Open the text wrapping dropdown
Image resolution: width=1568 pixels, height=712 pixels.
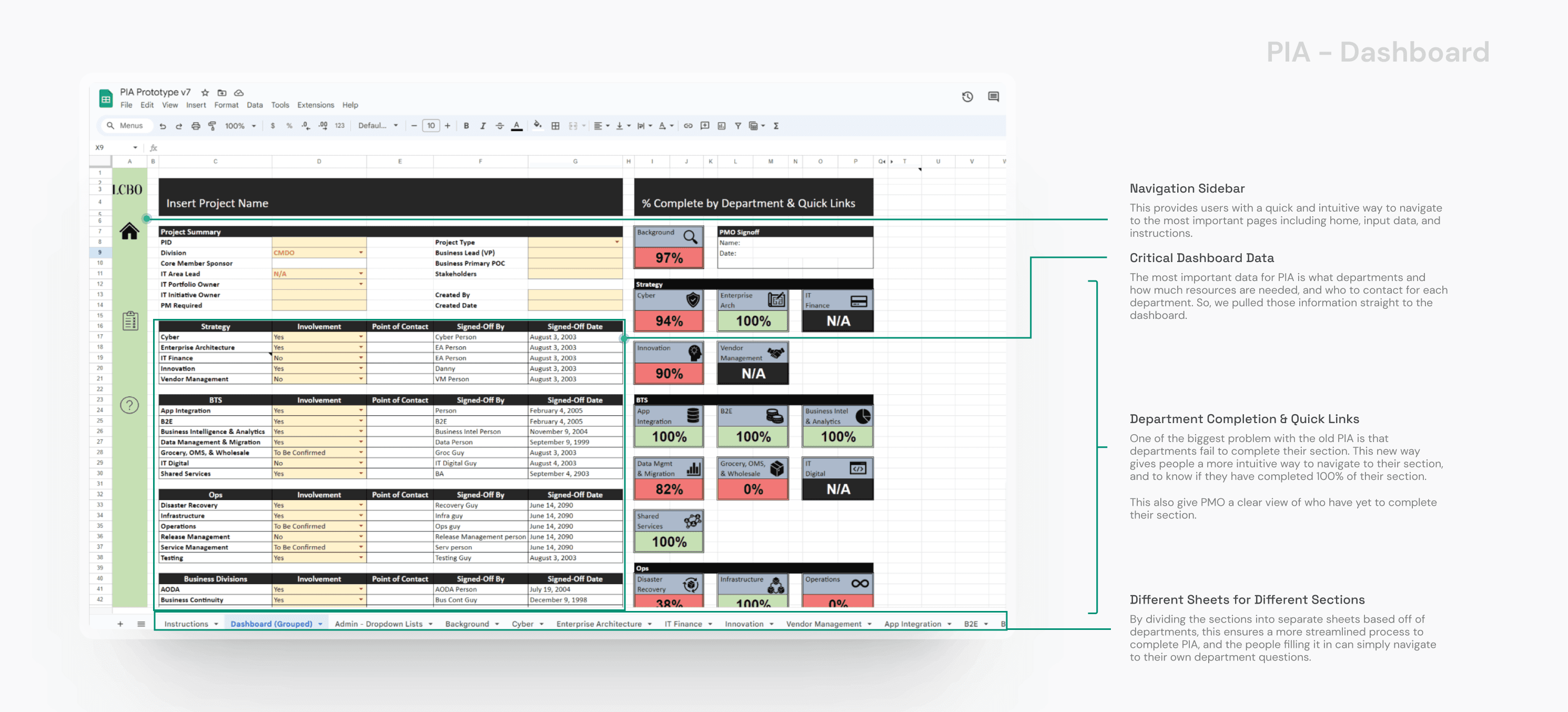coord(644,126)
